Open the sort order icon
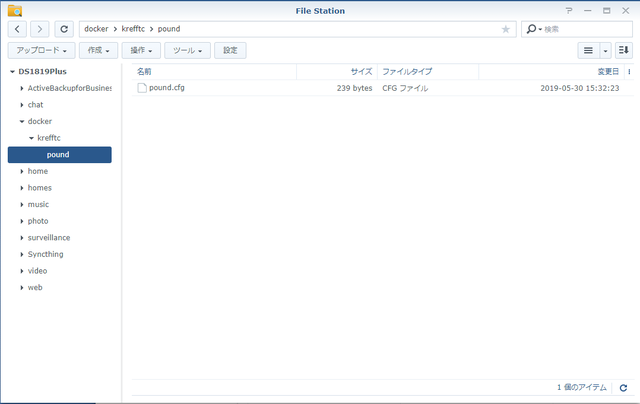Image resolution: width=640 pixels, height=404 pixels. (x=624, y=50)
